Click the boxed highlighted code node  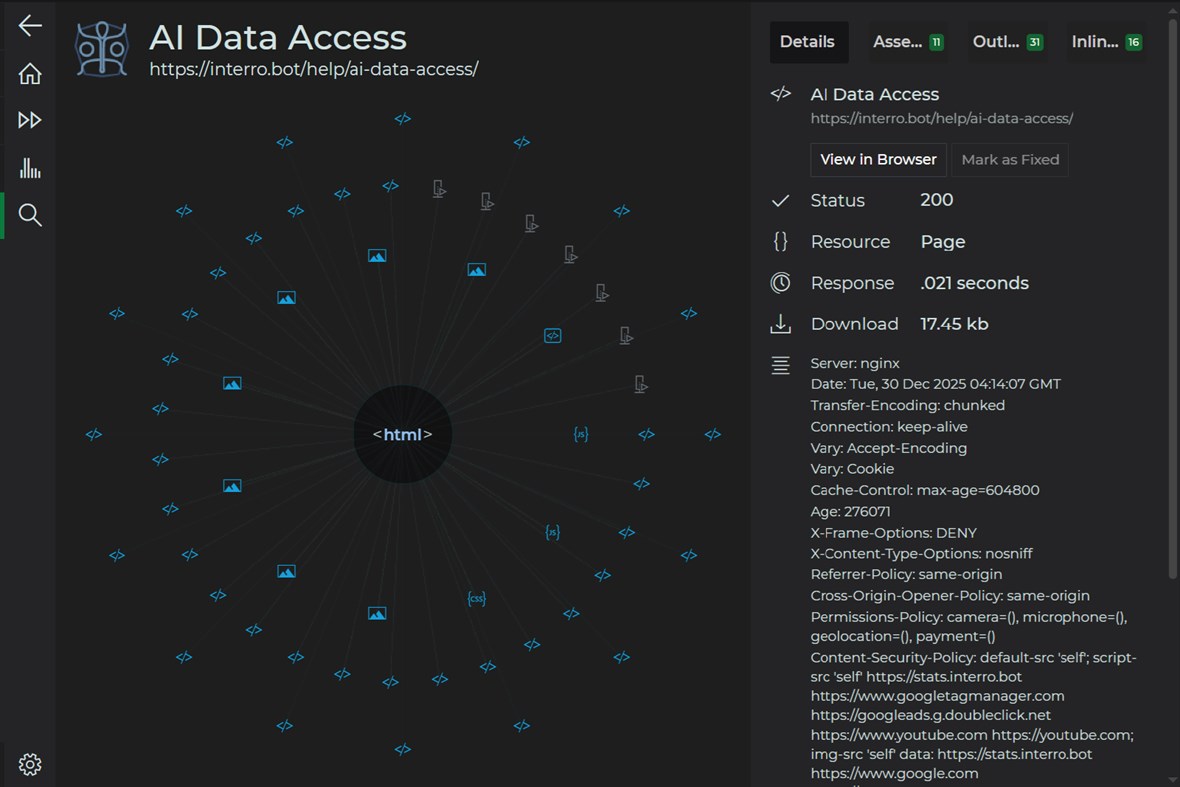[x=552, y=336]
